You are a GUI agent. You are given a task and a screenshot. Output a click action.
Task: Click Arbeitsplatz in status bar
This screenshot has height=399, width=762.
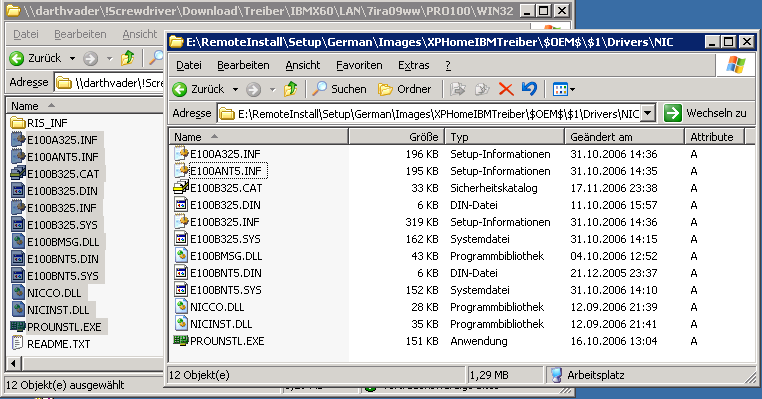[589, 375]
